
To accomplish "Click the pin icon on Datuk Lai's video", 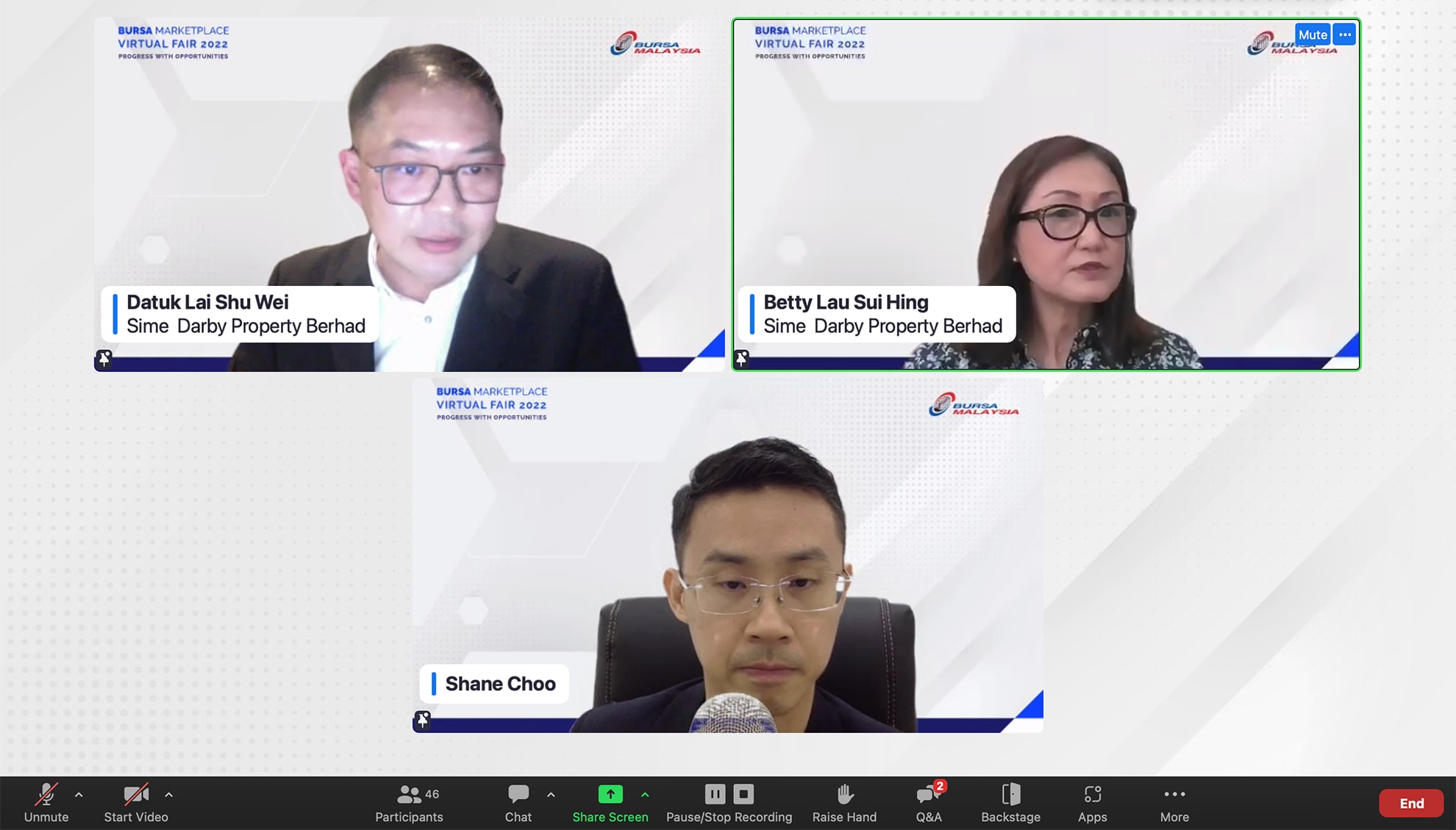I will click(x=104, y=359).
